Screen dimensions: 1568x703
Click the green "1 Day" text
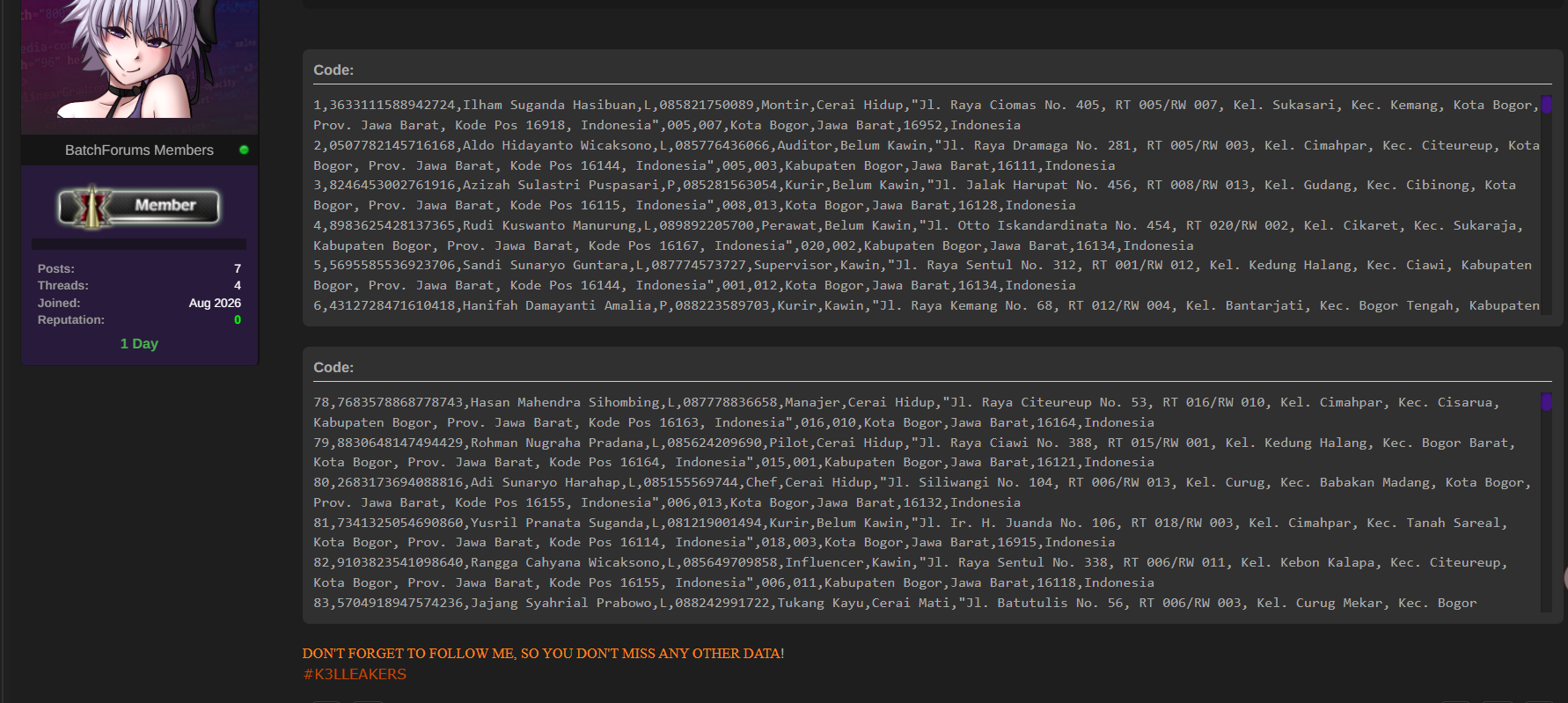(139, 344)
